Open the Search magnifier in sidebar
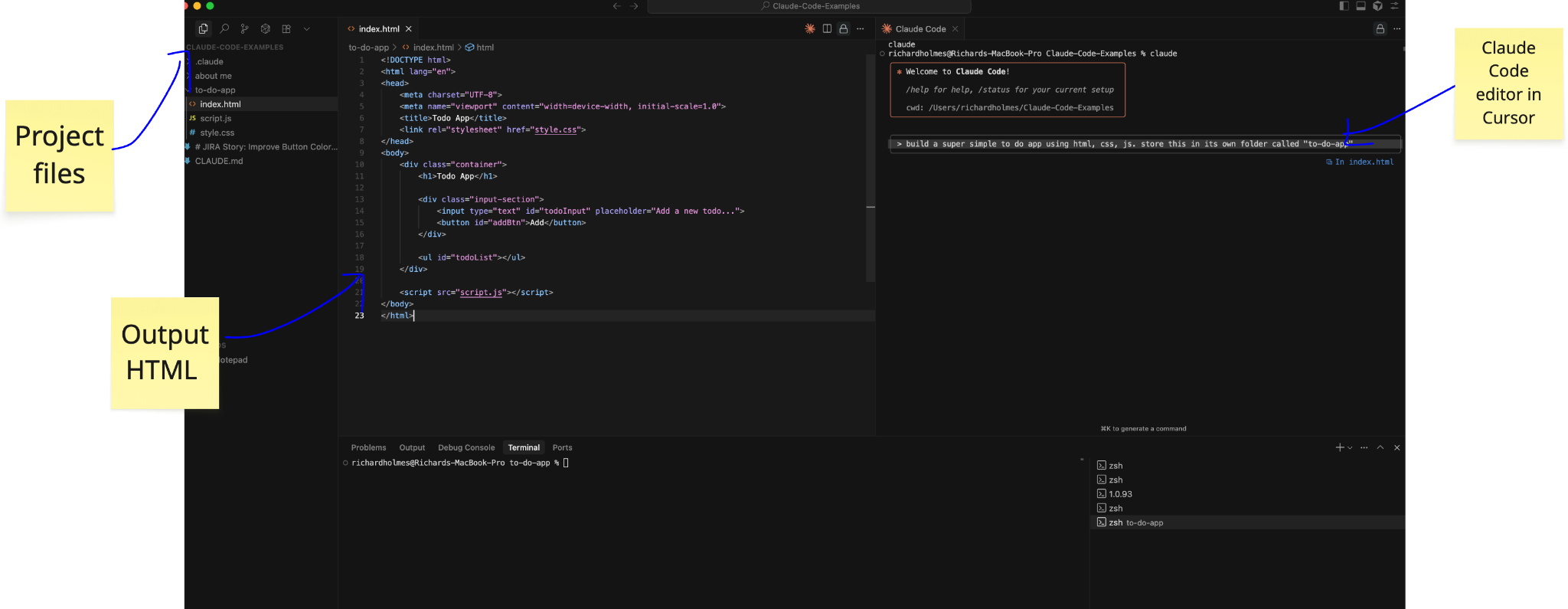Viewport: 1568px width, 609px height. (x=224, y=29)
